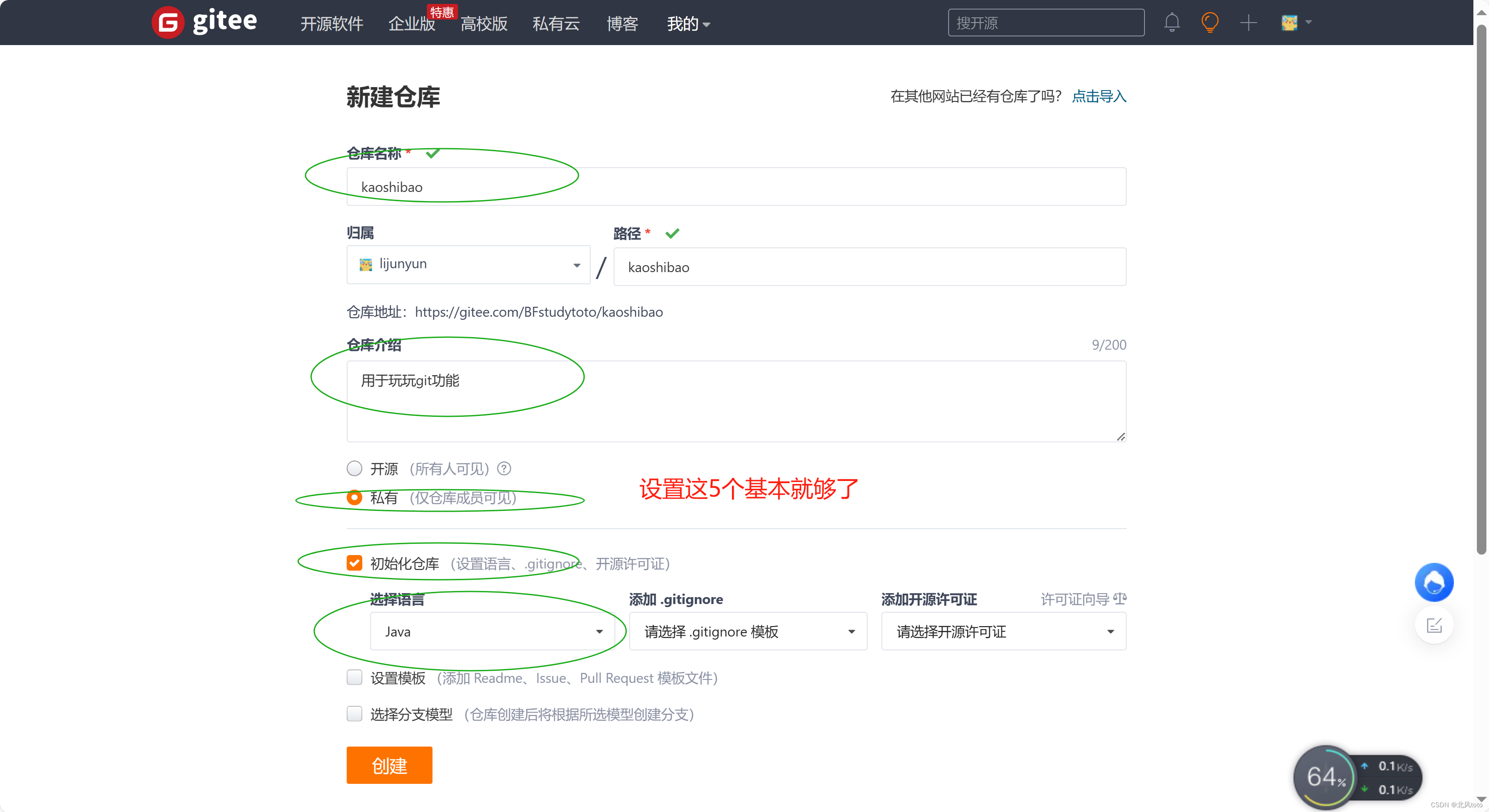
Task: Open 博客 in the top navigation
Action: click(622, 24)
